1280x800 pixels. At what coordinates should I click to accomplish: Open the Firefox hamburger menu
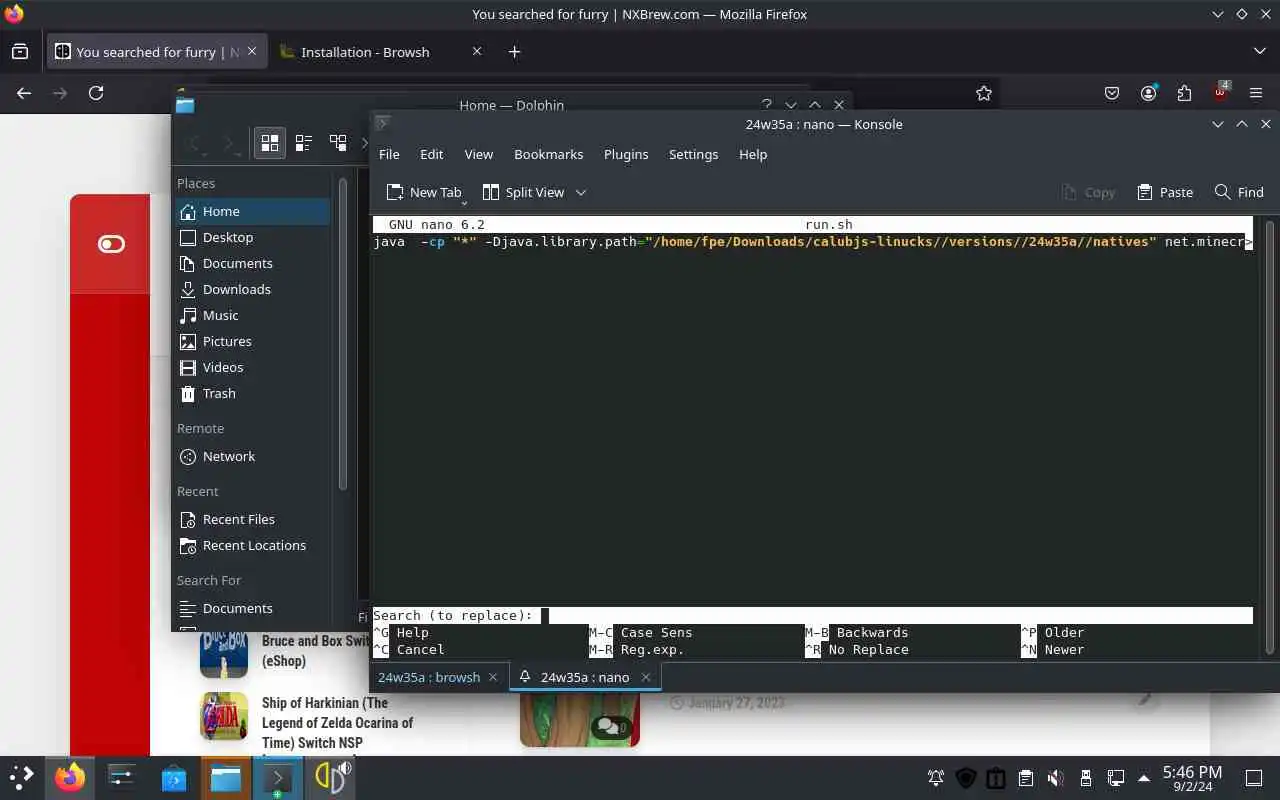click(1256, 93)
